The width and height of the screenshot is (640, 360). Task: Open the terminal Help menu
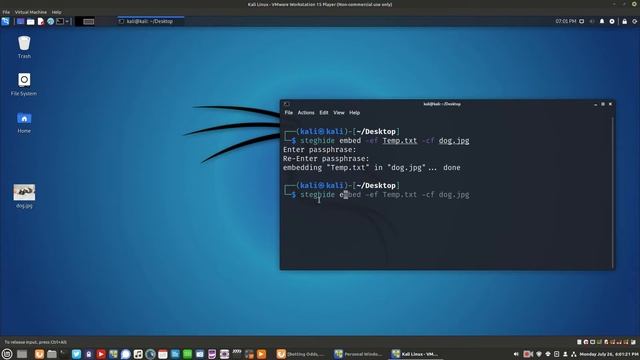pyautogui.click(x=354, y=113)
